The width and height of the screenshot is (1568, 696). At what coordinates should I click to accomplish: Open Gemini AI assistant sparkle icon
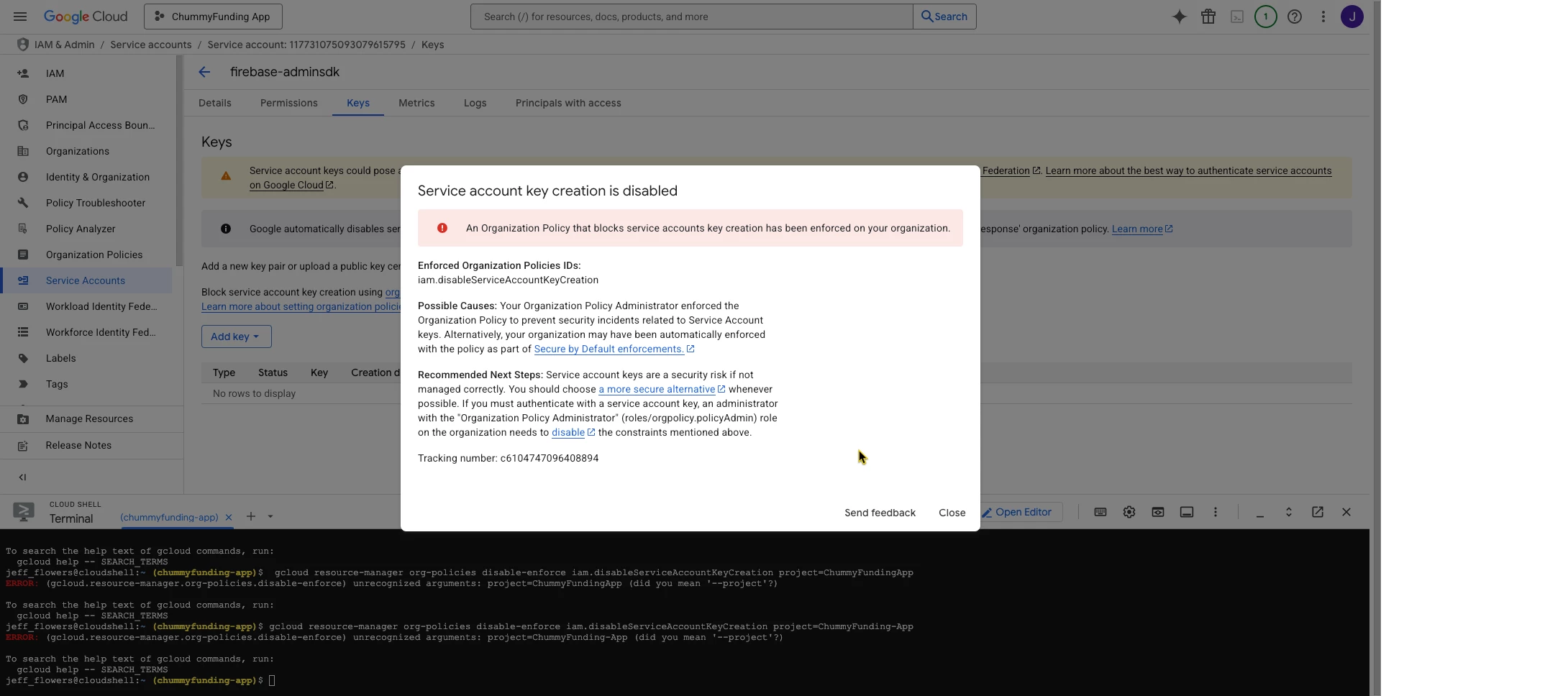pyautogui.click(x=1180, y=17)
